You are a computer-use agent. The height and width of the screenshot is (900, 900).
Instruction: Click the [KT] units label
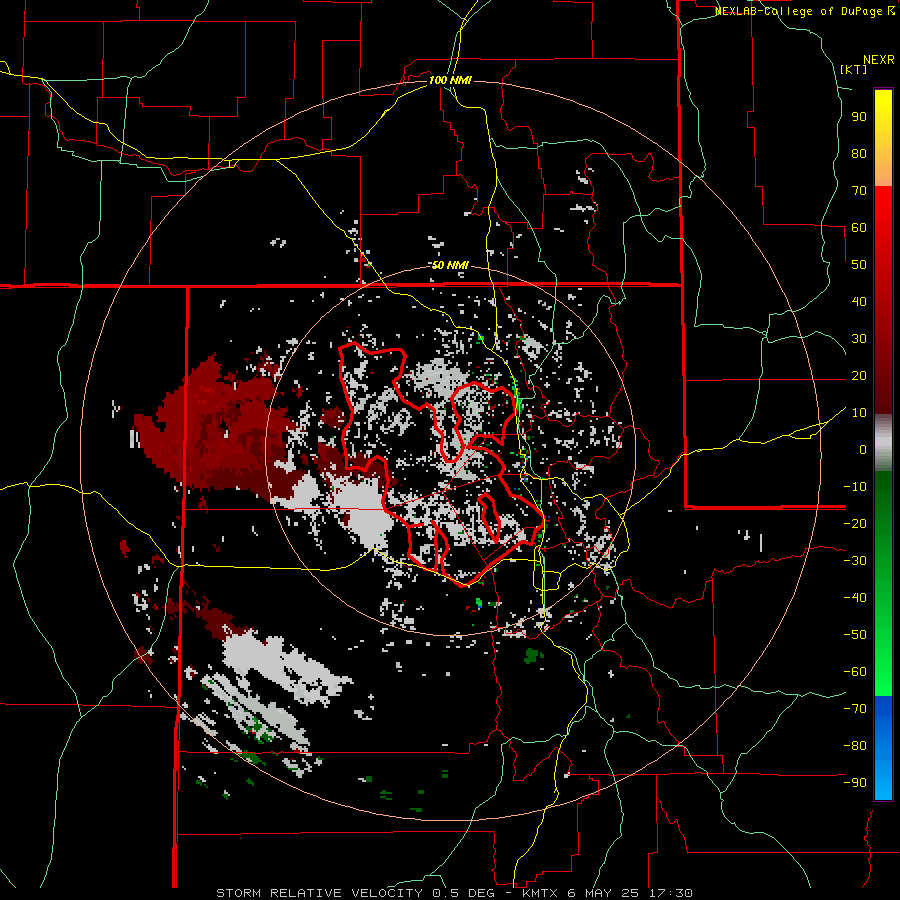(x=854, y=69)
